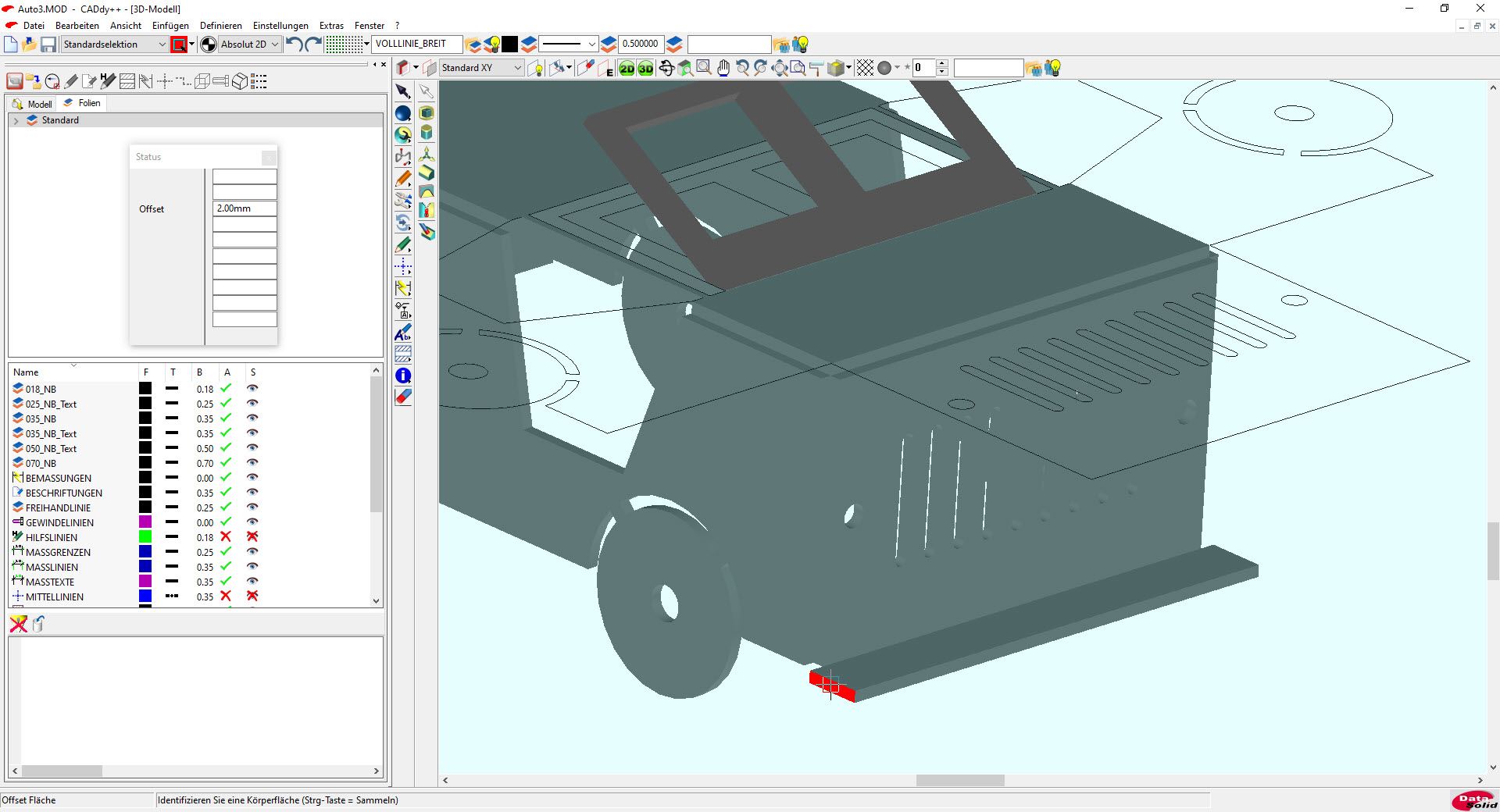Select the pan hand tool
1500x812 pixels.
tap(723, 69)
